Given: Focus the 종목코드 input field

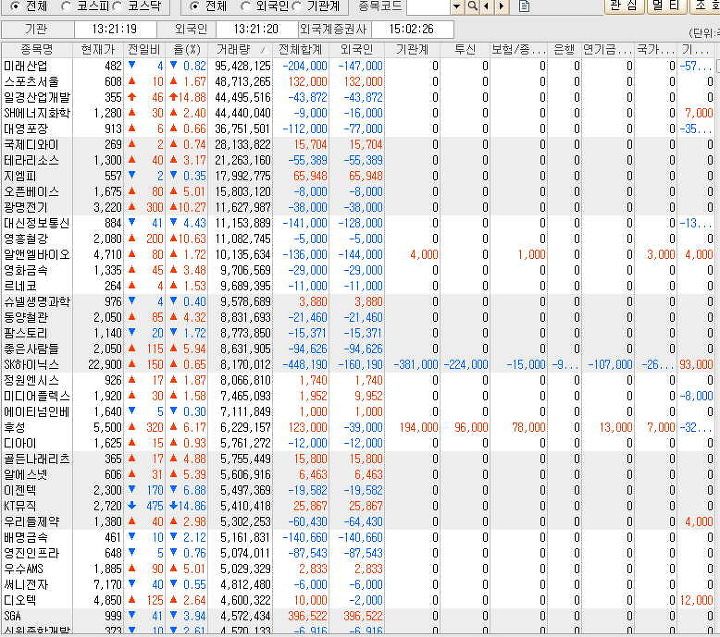Looking at the screenshot, I should (x=428, y=6).
